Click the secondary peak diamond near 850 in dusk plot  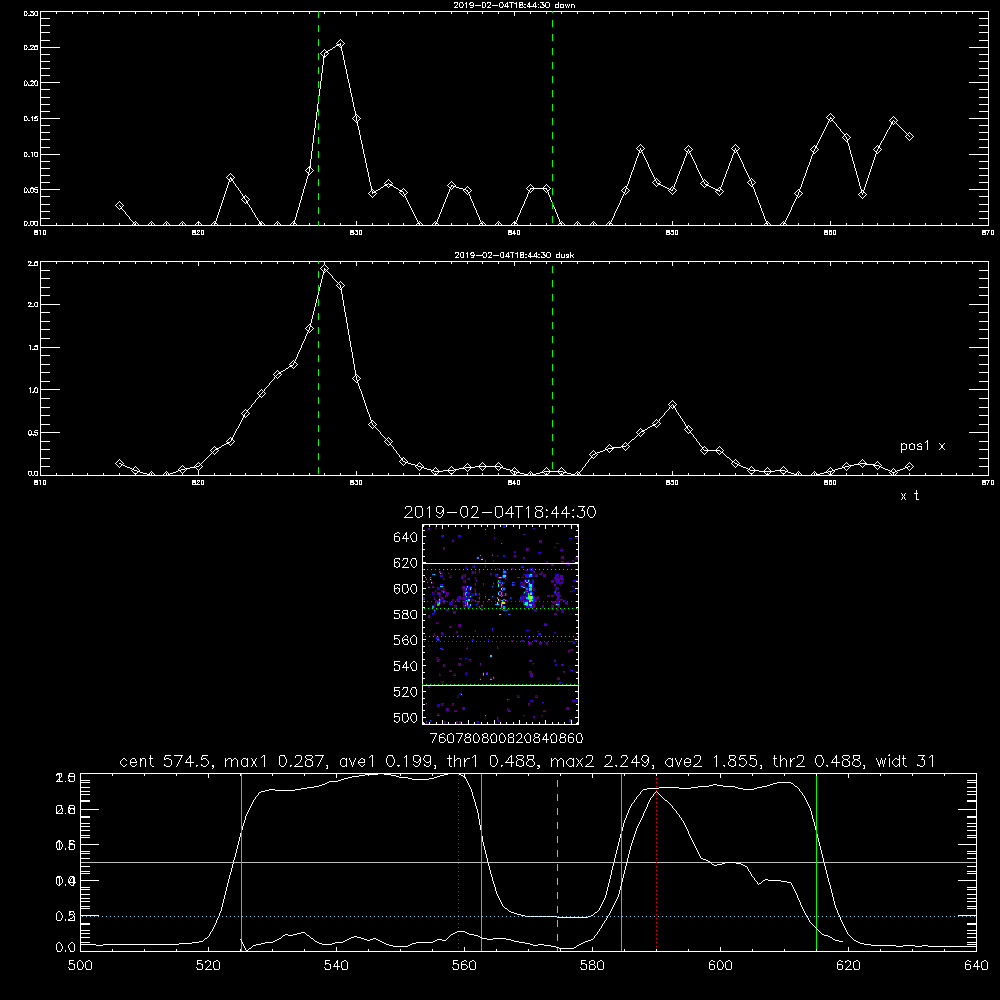(672, 405)
